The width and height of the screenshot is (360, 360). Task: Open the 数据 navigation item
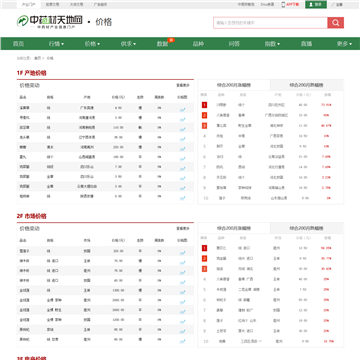click(x=162, y=44)
